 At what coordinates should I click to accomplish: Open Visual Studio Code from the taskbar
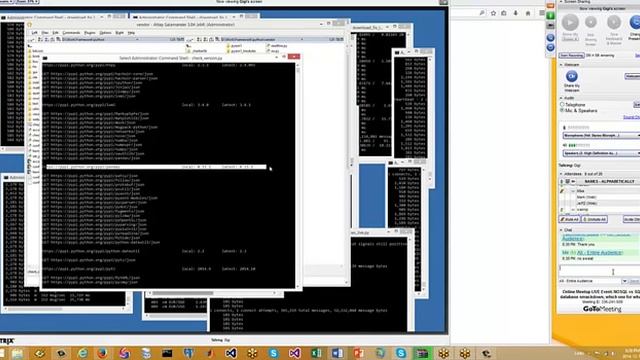231,353
